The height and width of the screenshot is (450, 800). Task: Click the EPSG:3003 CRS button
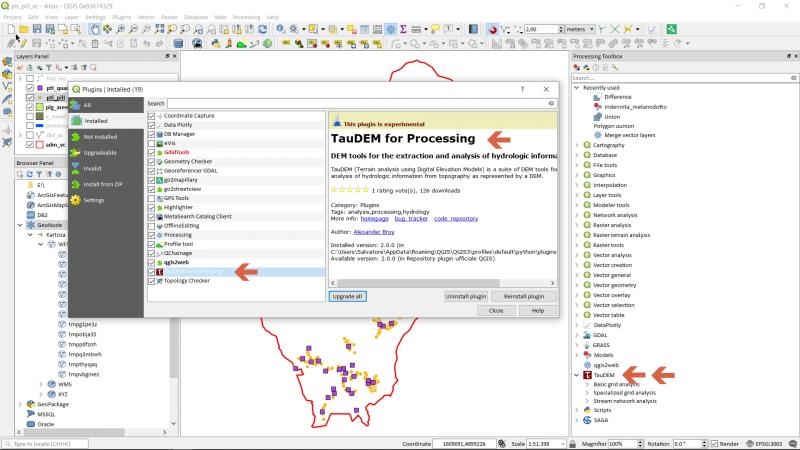coord(764,444)
